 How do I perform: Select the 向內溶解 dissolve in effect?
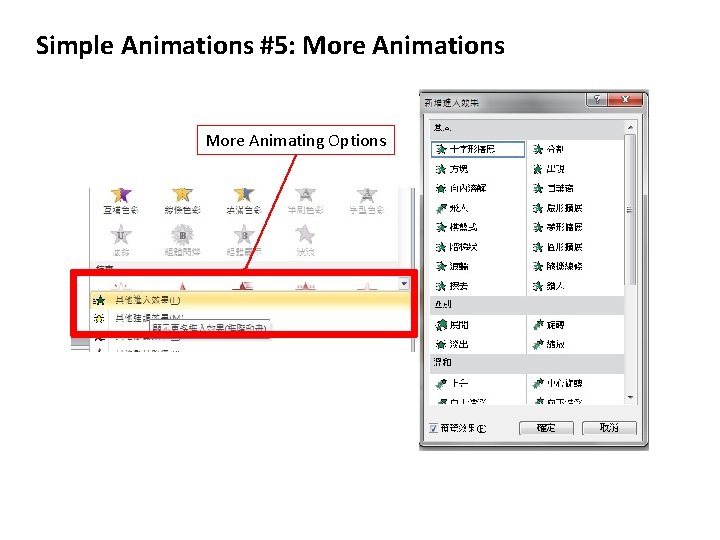(461, 188)
